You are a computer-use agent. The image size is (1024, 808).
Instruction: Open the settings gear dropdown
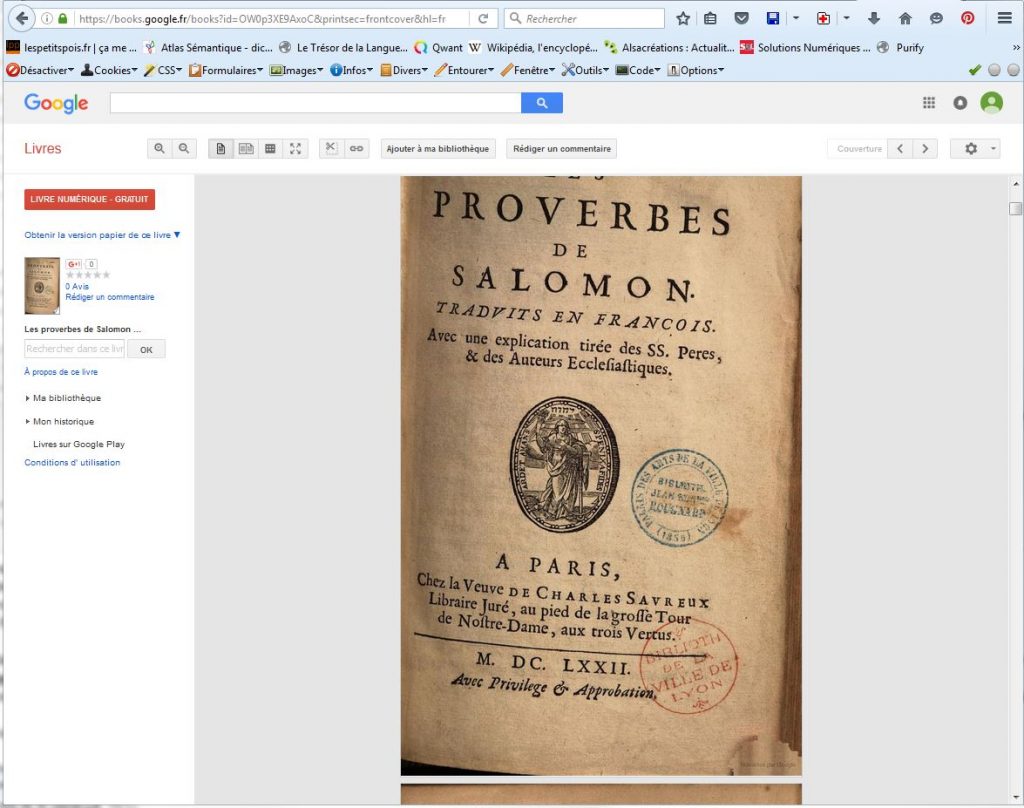point(975,149)
